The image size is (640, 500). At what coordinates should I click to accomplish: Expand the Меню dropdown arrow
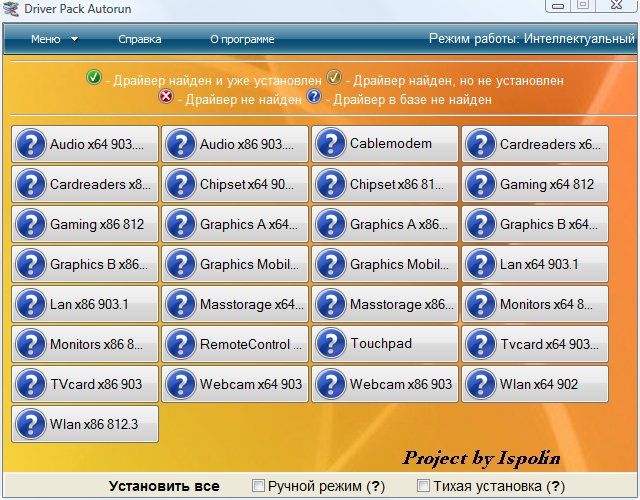click(x=75, y=40)
